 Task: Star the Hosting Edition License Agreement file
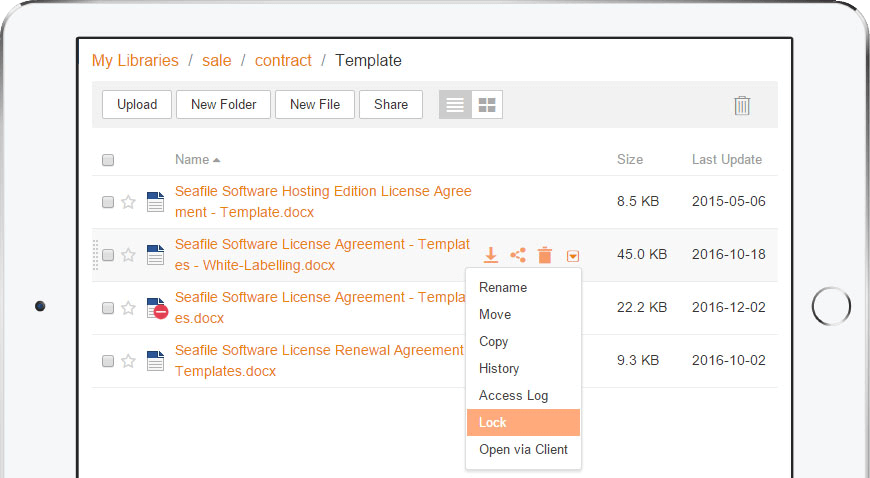tap(128, 202)
